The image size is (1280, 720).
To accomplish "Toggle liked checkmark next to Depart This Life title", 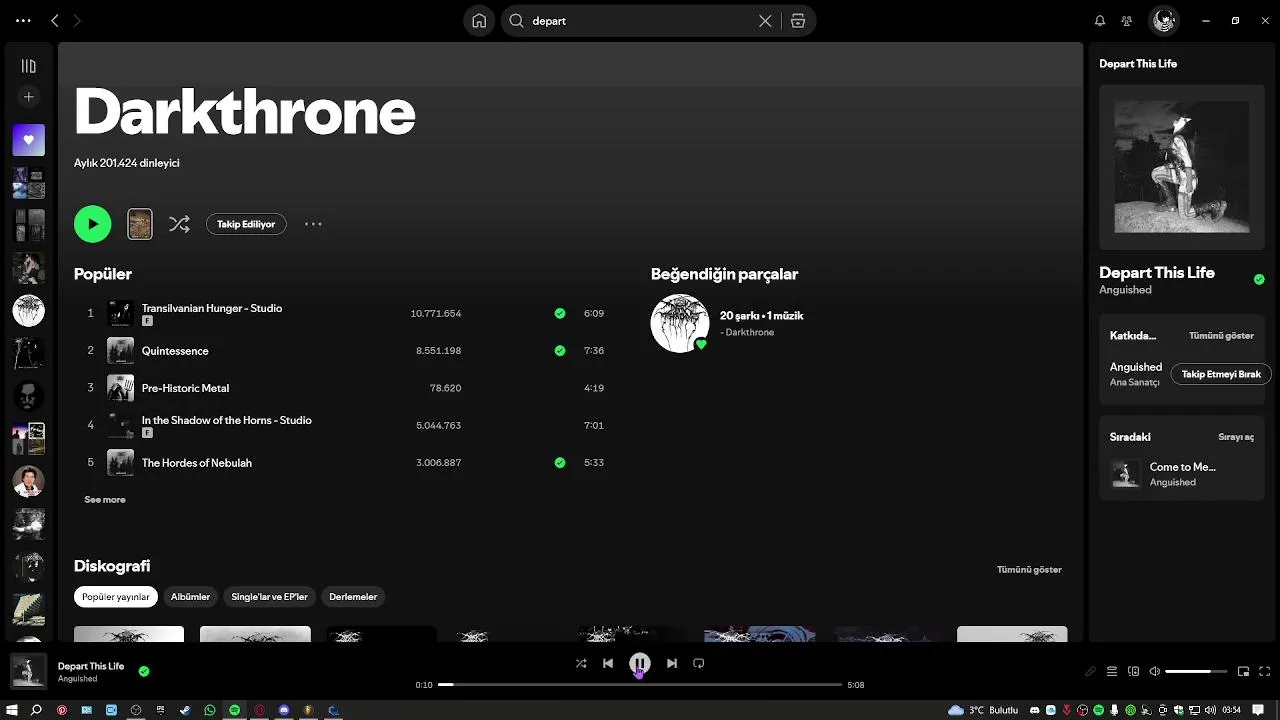I will [144, 672].
